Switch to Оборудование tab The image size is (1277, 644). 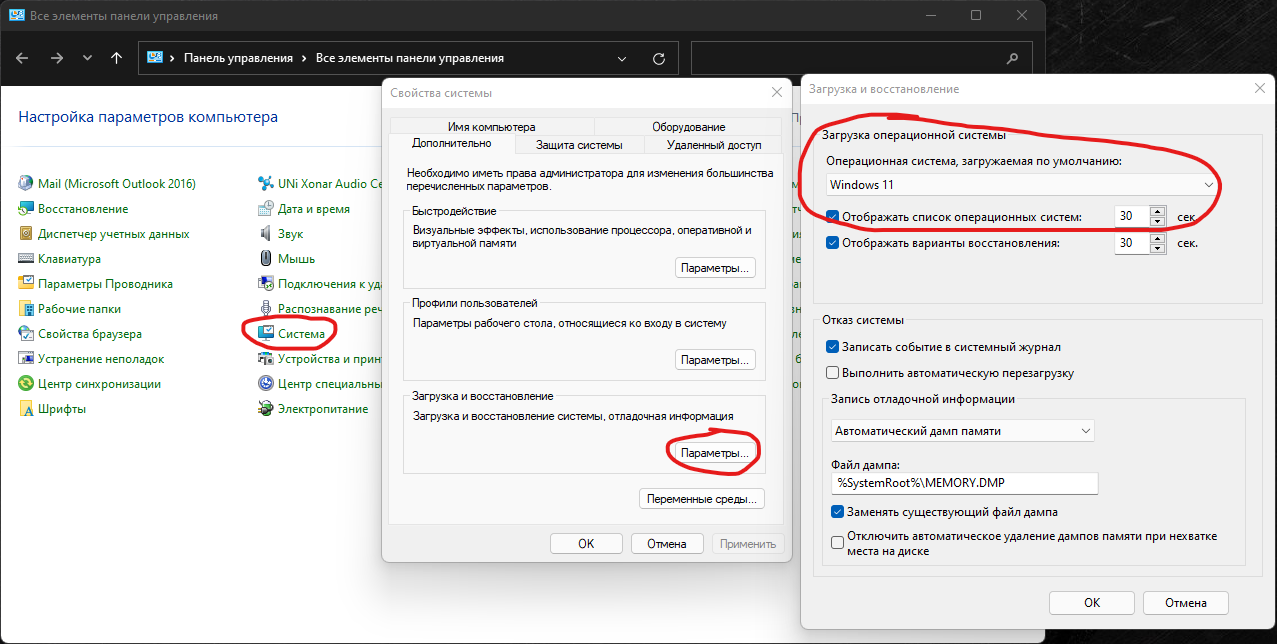pos(689,127)
